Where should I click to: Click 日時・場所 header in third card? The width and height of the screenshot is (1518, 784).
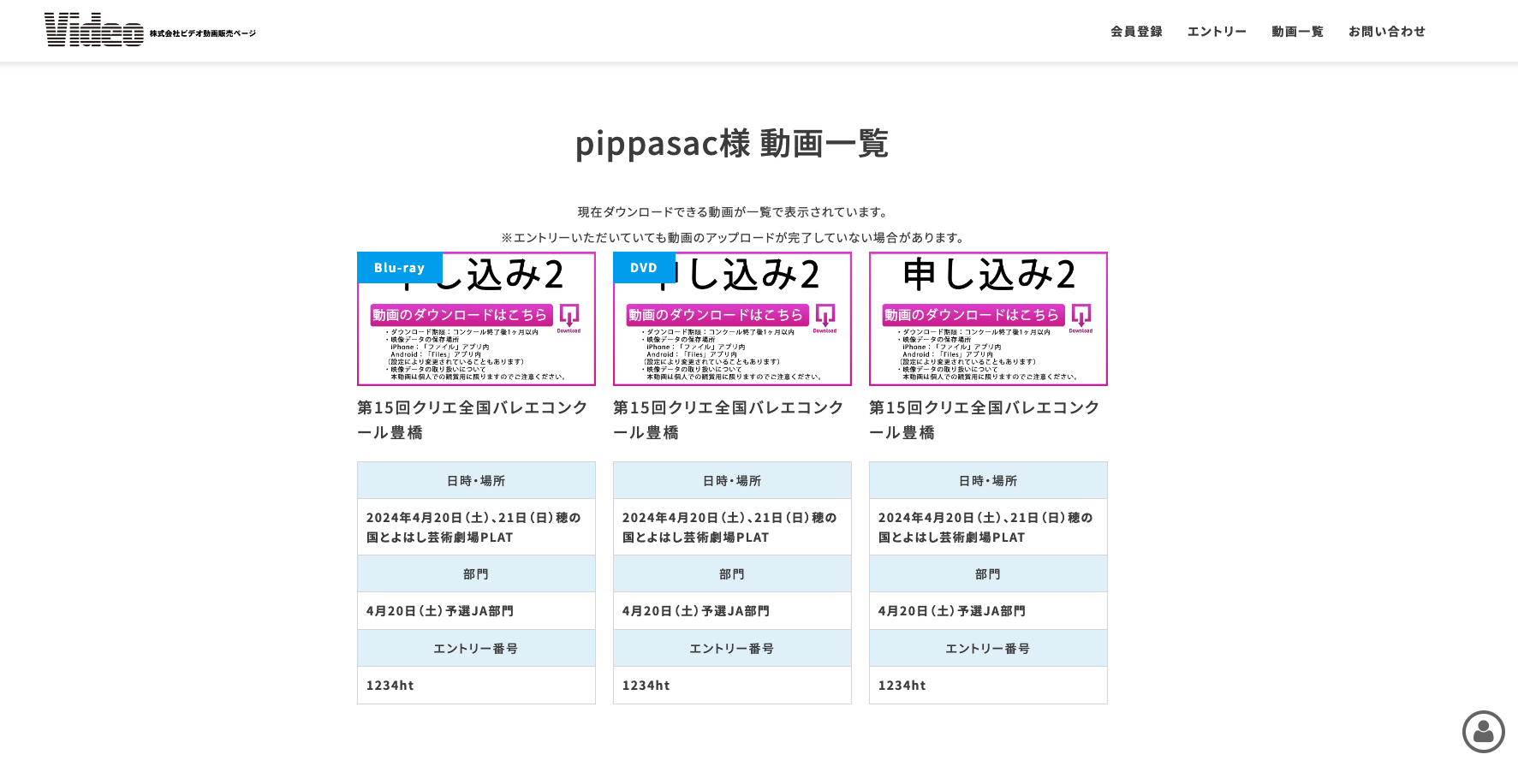tap(988, 480)
